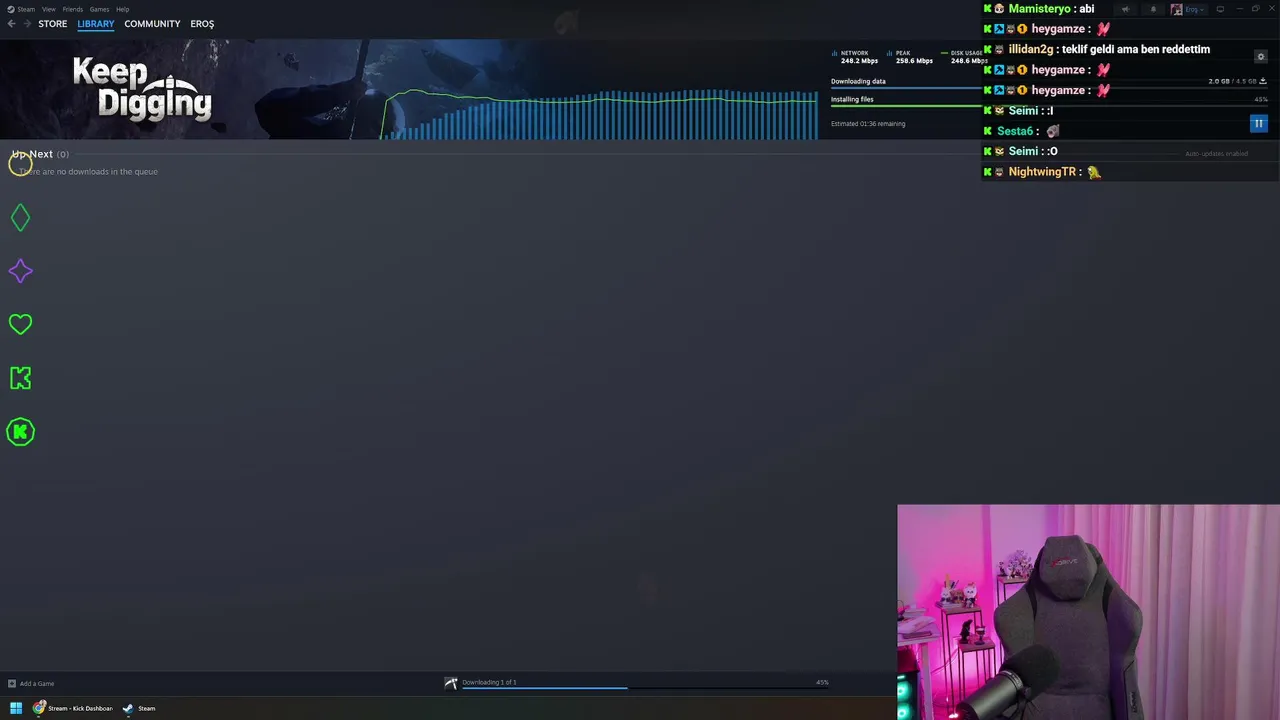This screenshot has height=720, width=1280.
Task: Click the Downloading 1 of 1 label
Action: (x=489, y=682)
